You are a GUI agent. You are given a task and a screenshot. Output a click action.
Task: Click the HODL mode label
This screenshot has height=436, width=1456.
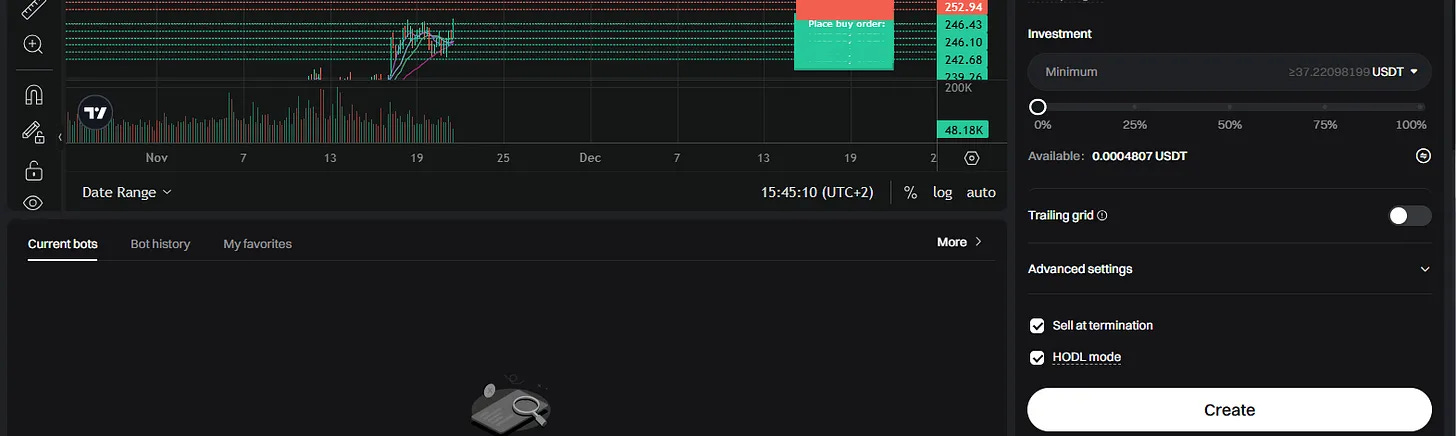coord(1087,357)
